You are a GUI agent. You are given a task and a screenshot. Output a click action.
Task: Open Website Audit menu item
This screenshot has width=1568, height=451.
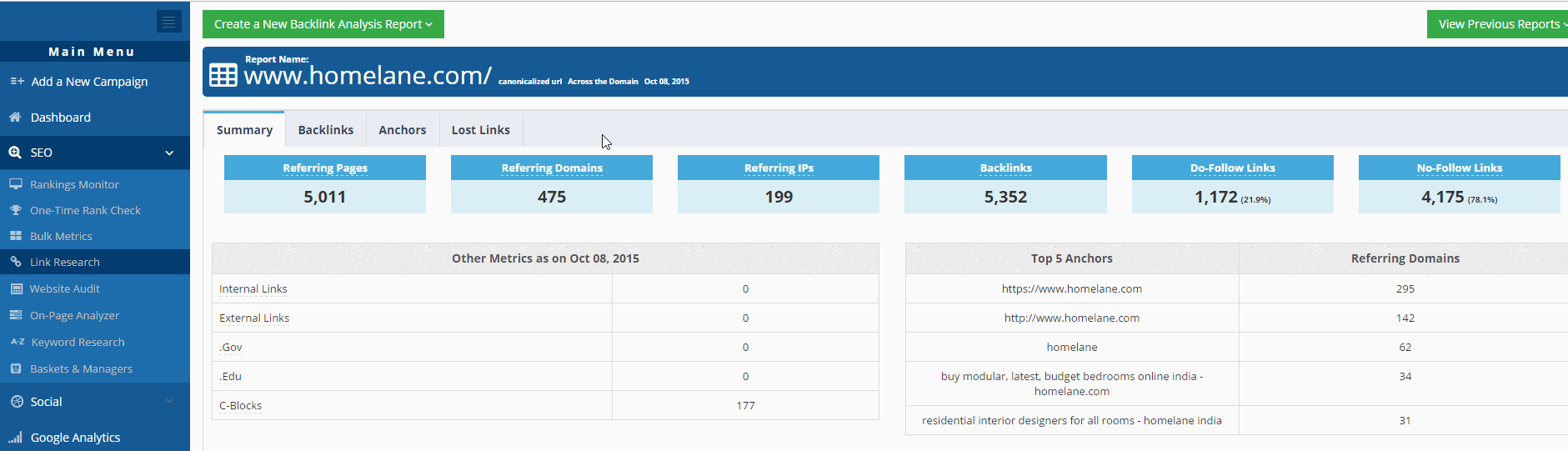click(x=64, y=288)
